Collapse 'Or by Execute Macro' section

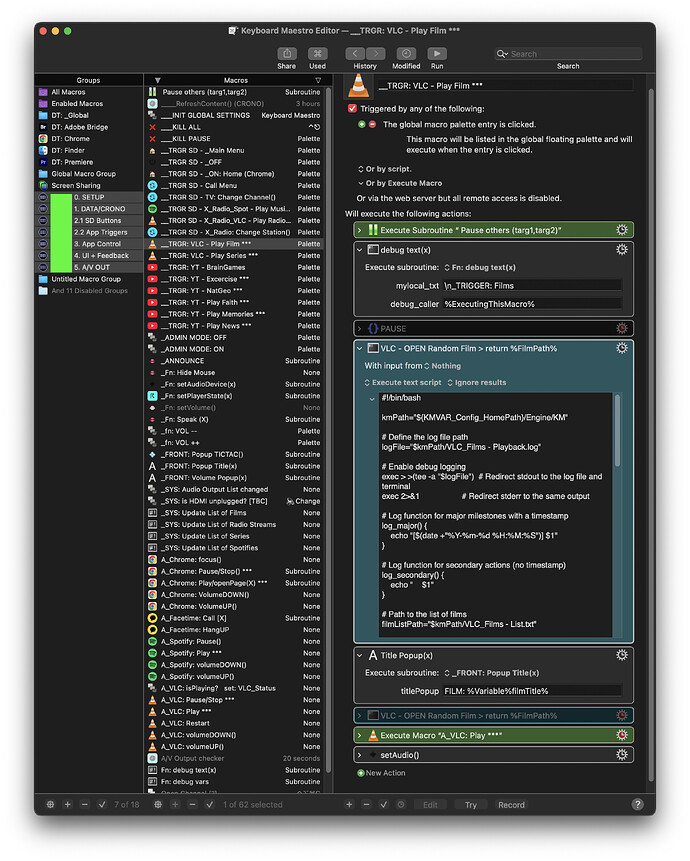coord(361,183)
